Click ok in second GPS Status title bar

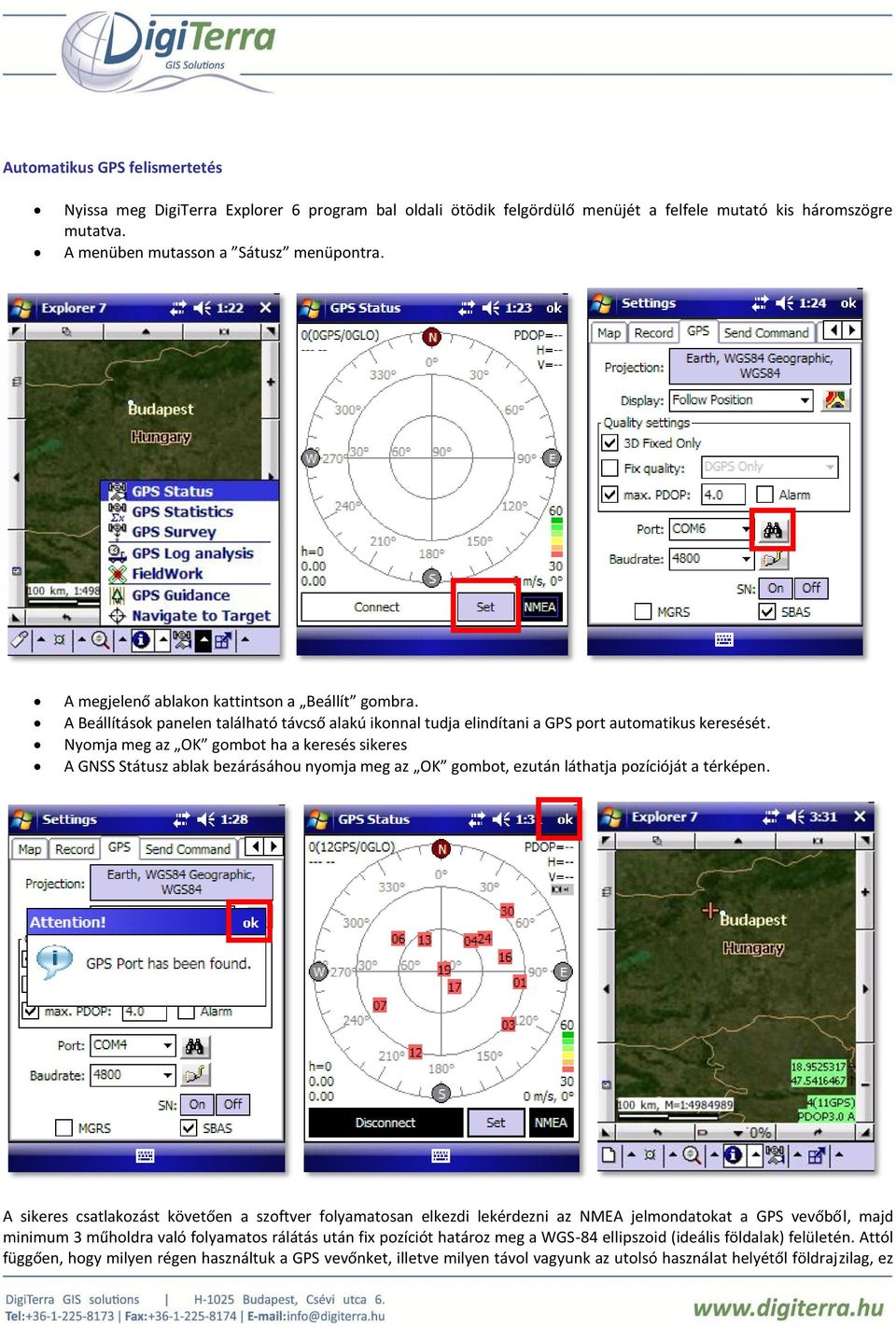click(565, 819)
